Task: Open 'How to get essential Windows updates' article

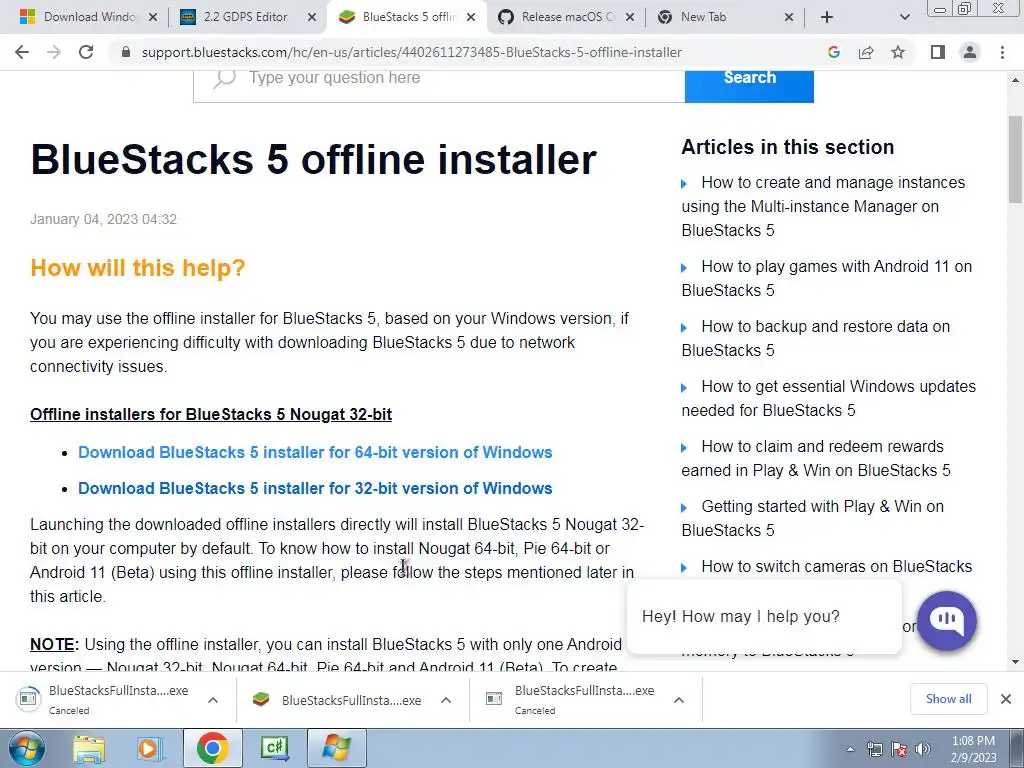Action: click(829, 398)
